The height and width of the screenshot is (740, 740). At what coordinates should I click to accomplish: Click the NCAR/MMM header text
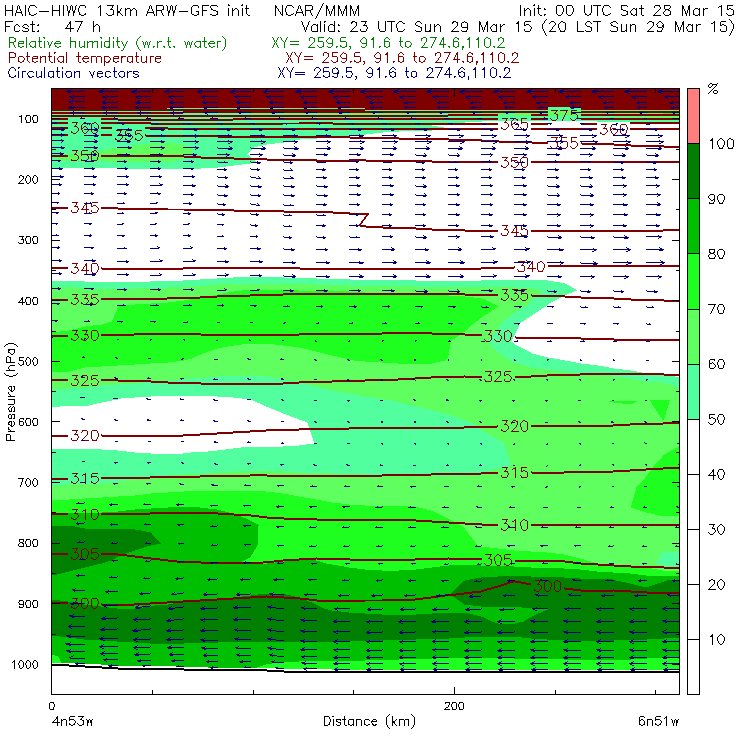pos(317,10)
